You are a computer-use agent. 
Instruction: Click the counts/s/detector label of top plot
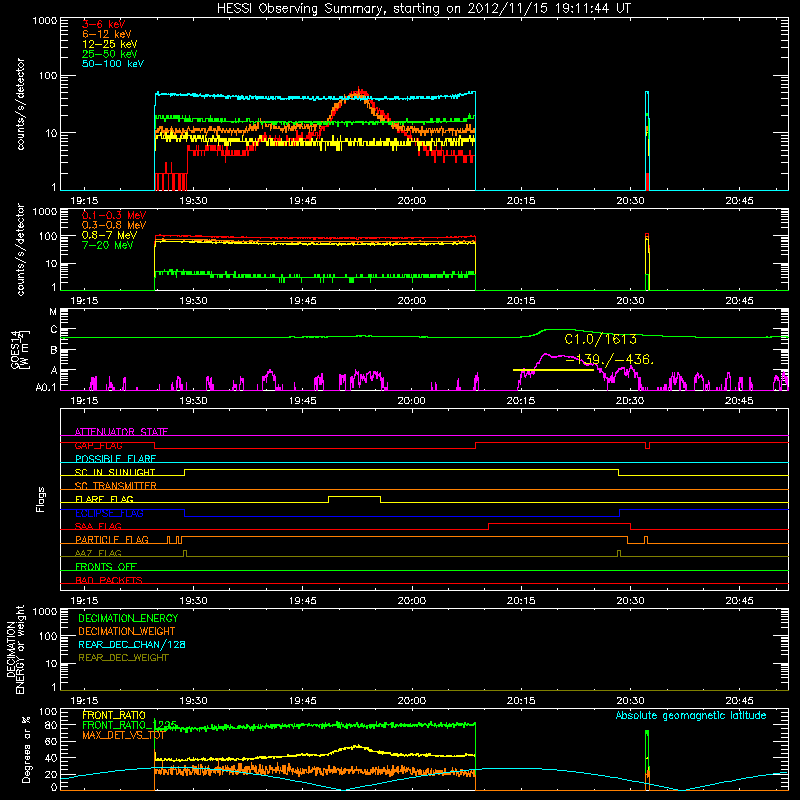(x=20, y=104)
